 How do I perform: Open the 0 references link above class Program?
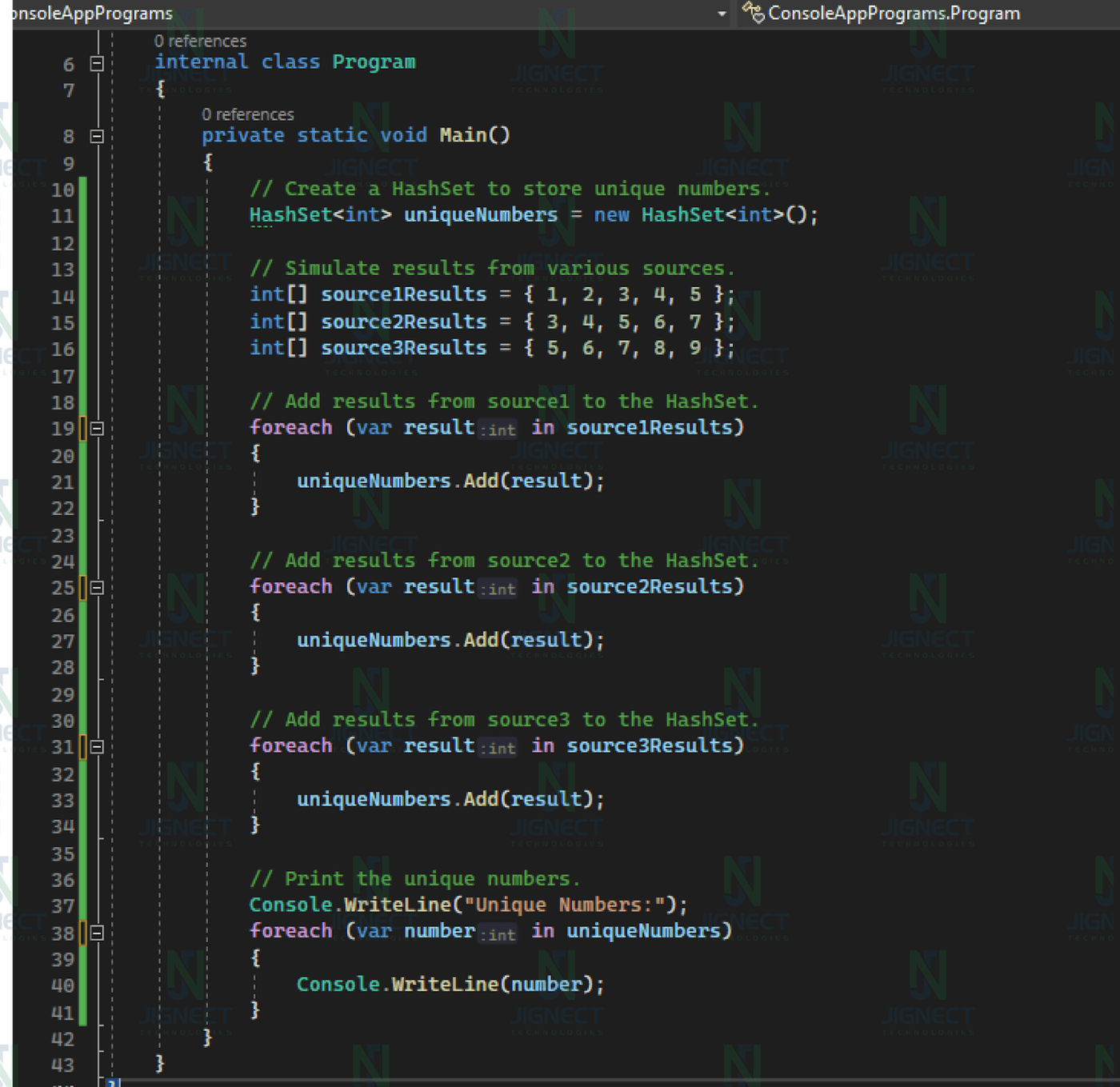tap(200, 41)
